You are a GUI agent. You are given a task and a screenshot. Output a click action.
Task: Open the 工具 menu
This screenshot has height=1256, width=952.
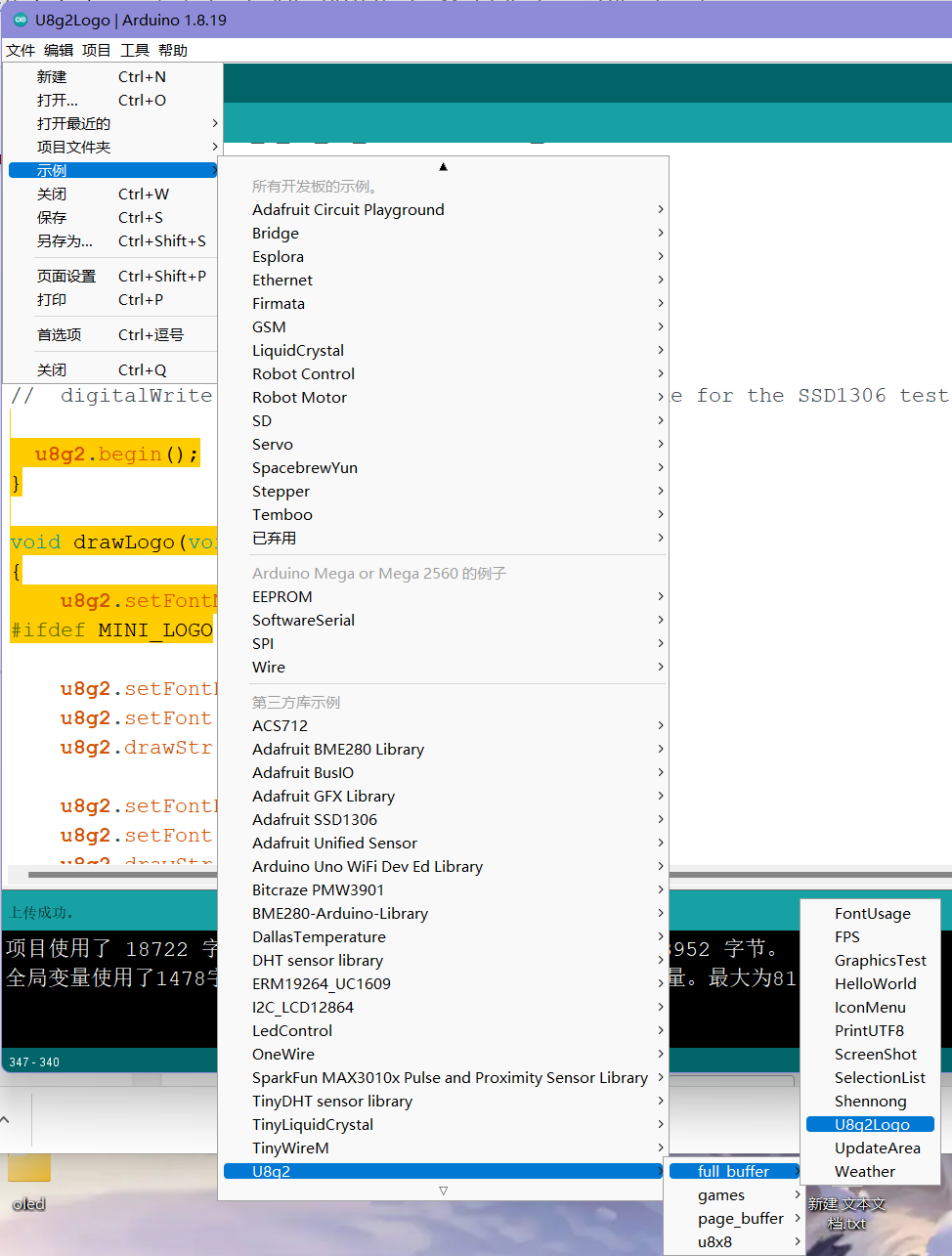[x=135, y=50]
